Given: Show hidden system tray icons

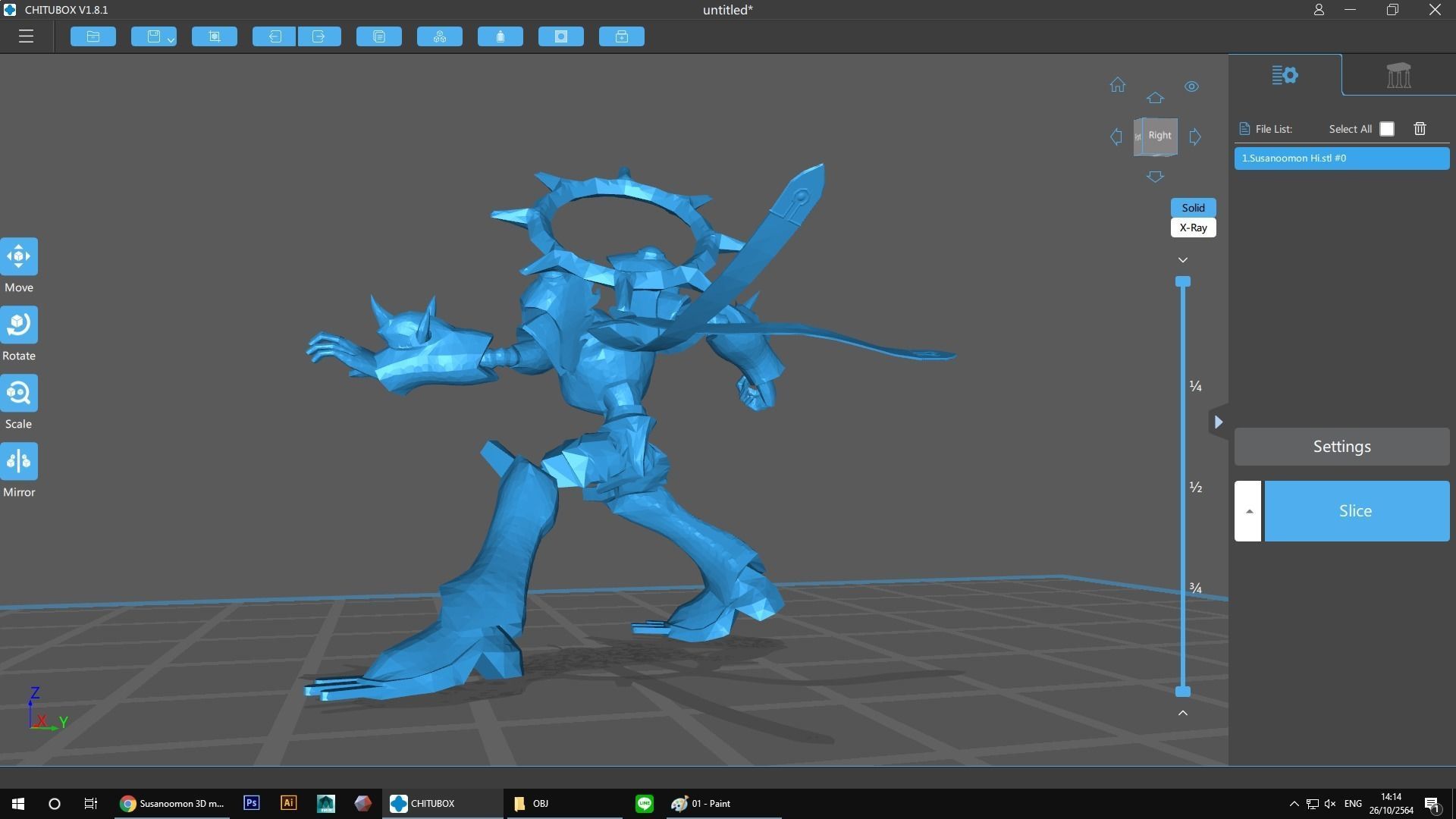Looking at the screenshot, I should [x=1294, y=804].
